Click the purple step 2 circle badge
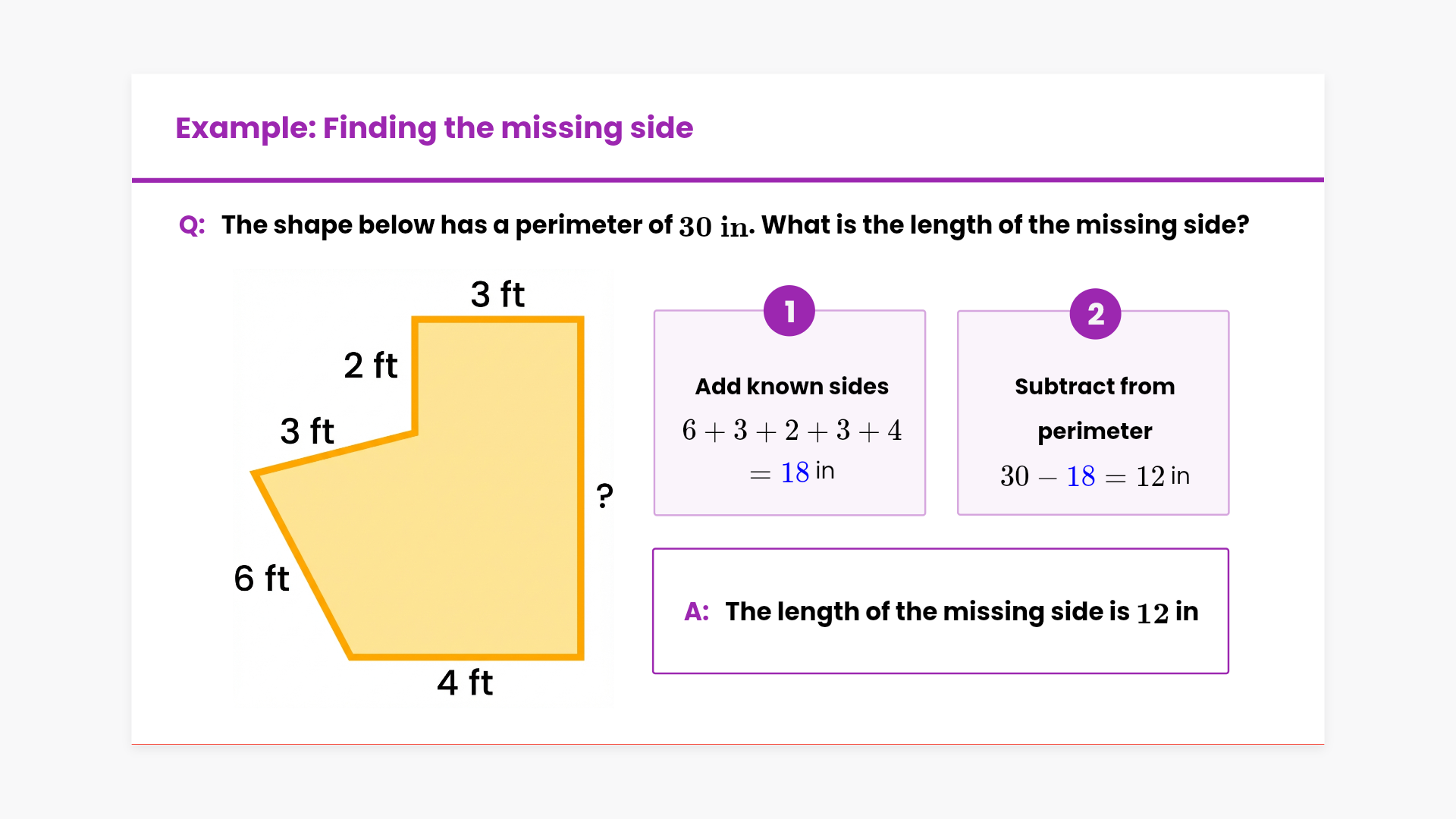 tap(1095, 314)
